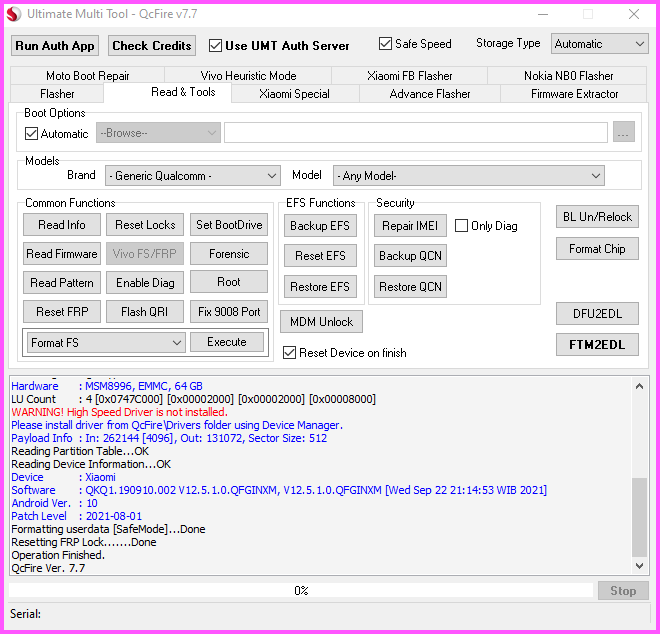The width and height of the screenshot is (660, 634).
Task: Click Check Credits button
Action: [x=152, y=45]
